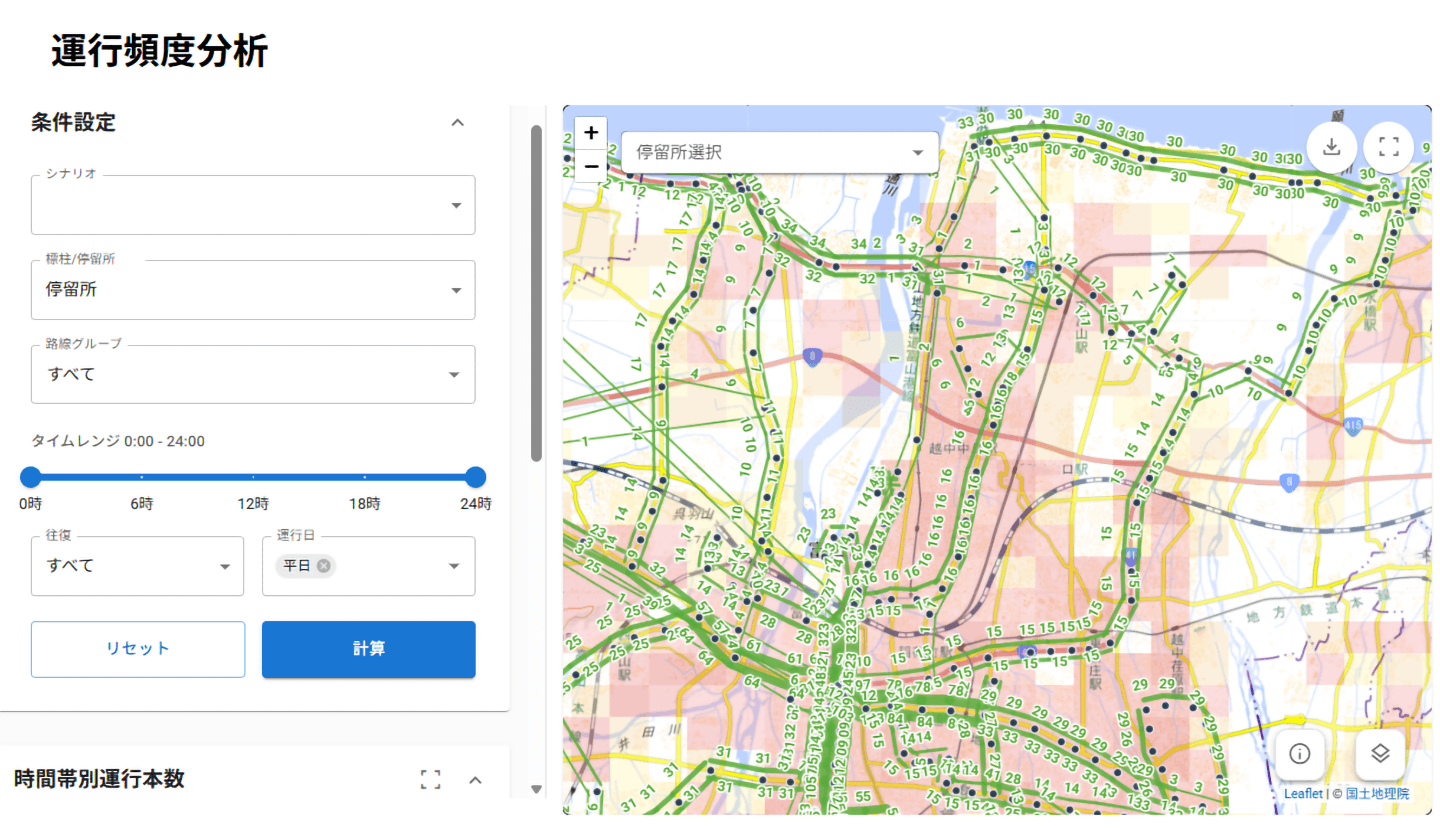The image size is (1440, 829).
Task: Open the 往復 dropdown
Action: pos(137,566)
